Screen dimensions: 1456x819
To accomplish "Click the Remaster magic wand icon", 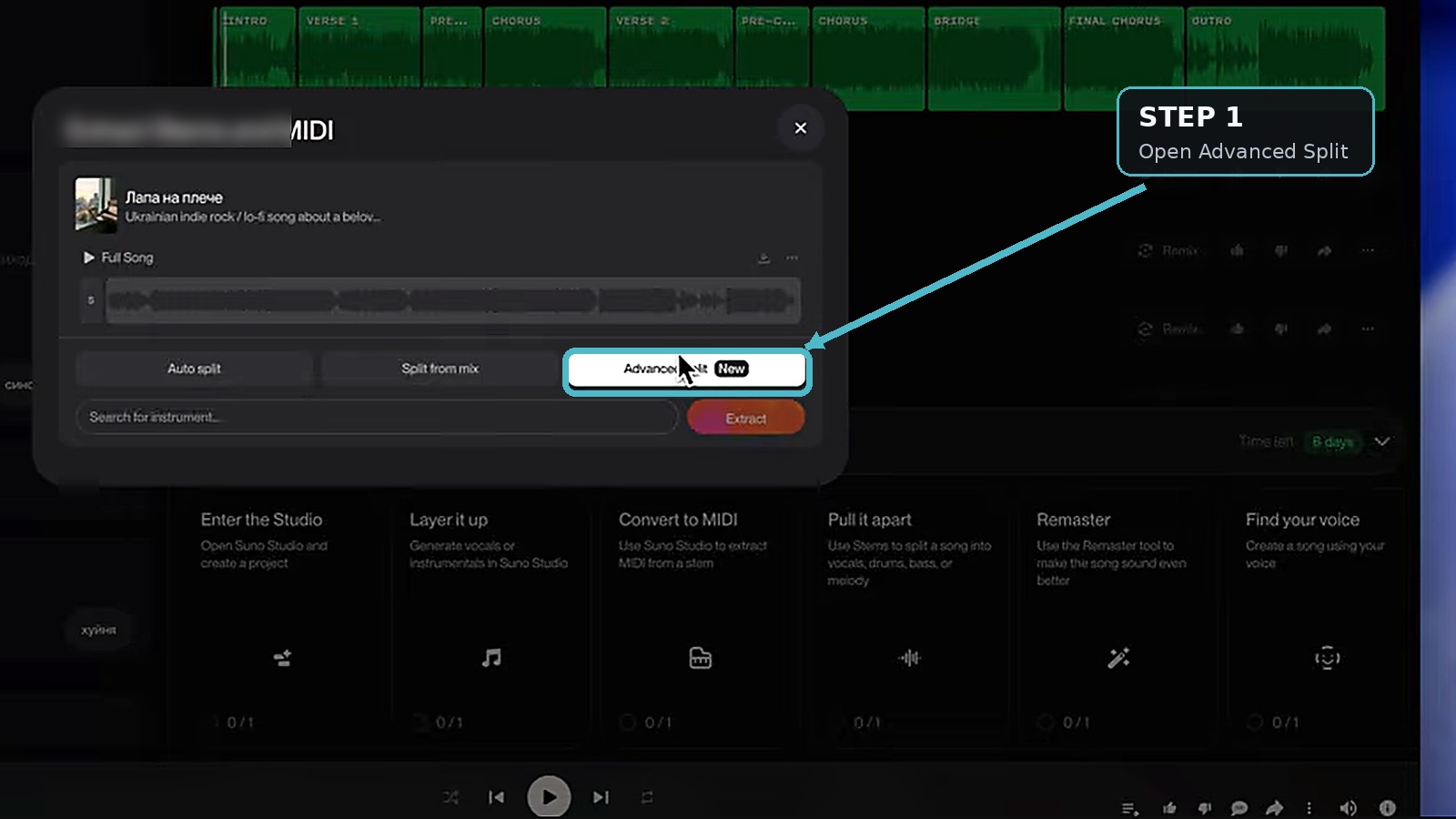I will [x=1118, y=658].
